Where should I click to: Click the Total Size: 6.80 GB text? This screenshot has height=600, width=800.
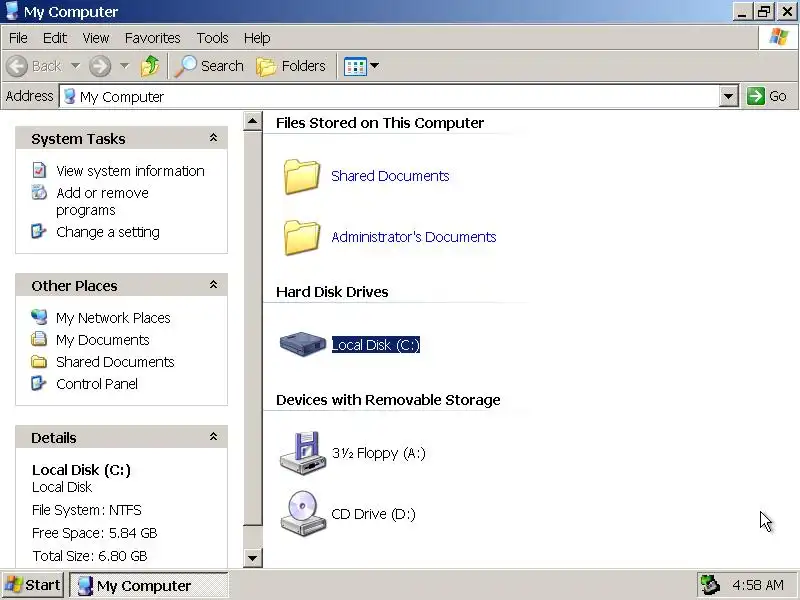coord(89,556)
